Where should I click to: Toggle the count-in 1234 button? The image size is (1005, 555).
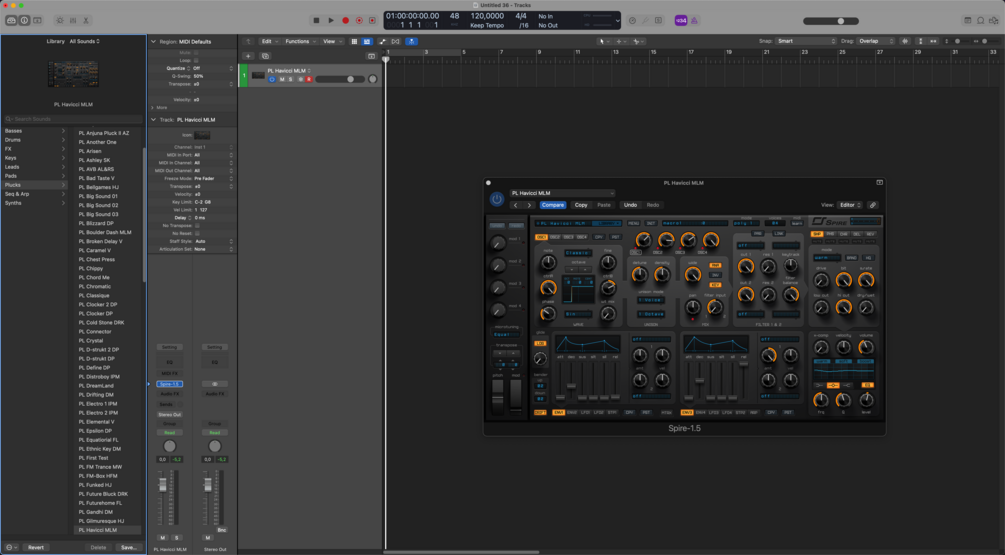point(681,21)
